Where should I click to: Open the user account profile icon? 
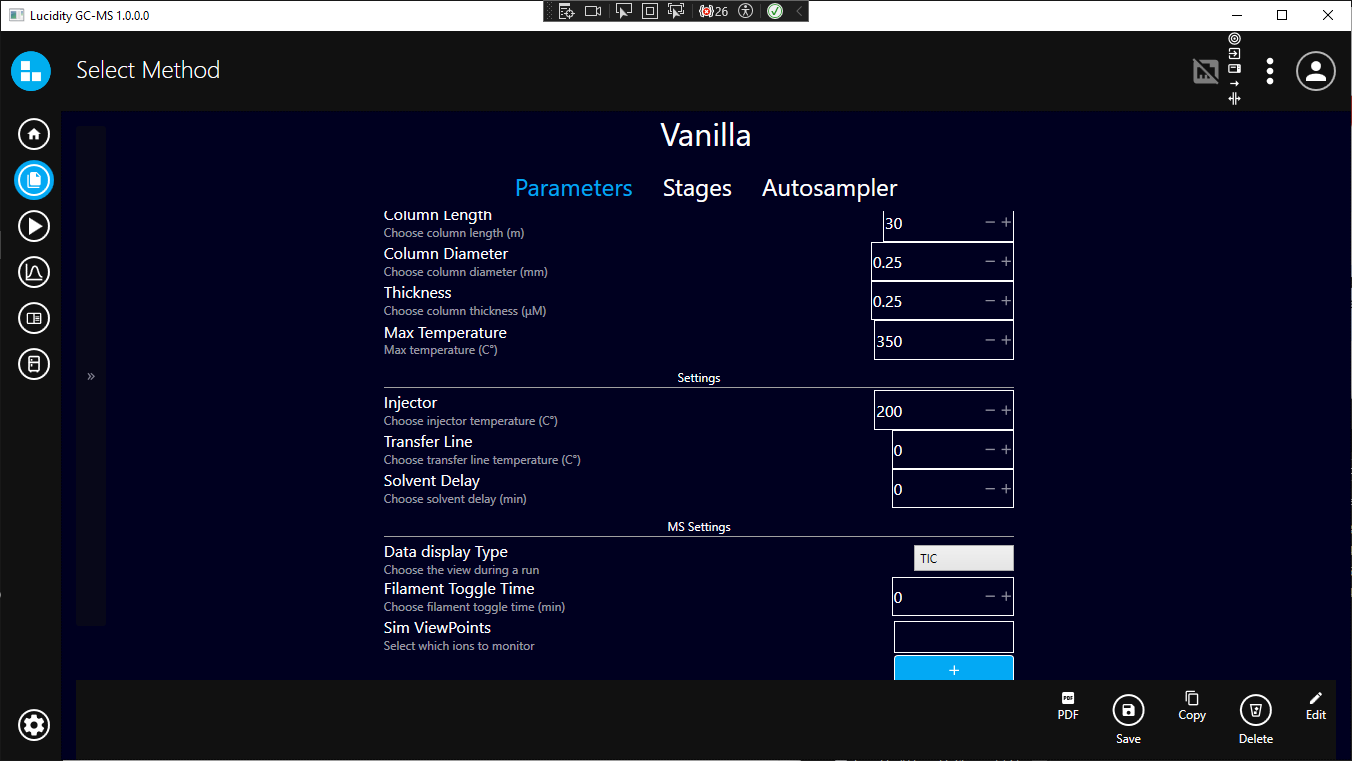[1316, 71]
